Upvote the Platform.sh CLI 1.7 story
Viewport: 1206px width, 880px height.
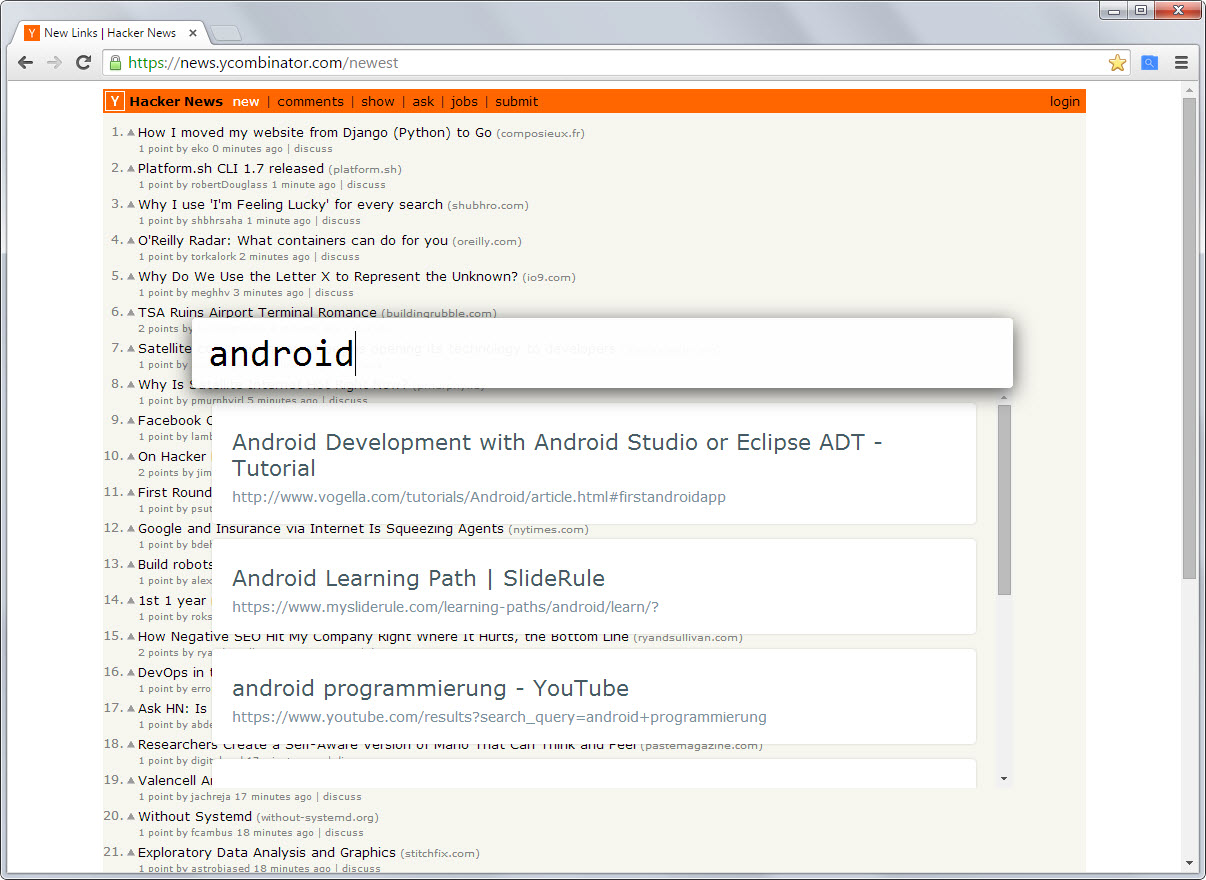(x=130, y=168)
